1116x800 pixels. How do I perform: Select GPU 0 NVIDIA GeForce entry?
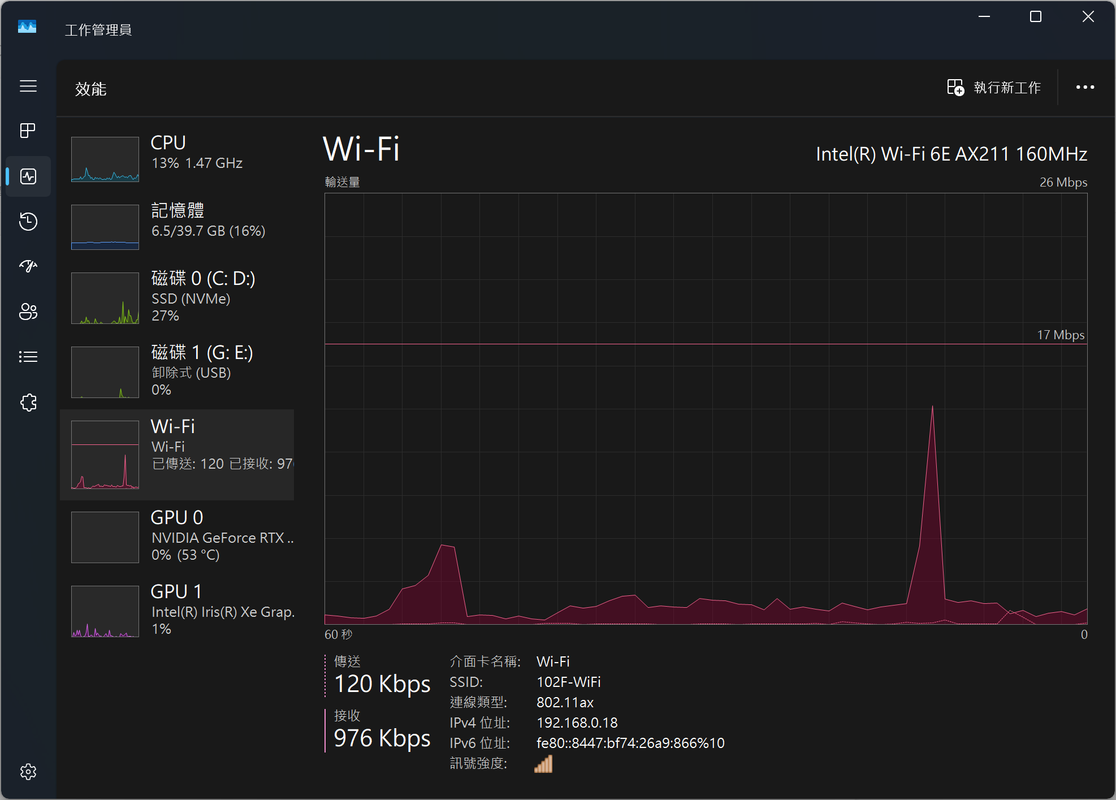[x=177, y=537]
